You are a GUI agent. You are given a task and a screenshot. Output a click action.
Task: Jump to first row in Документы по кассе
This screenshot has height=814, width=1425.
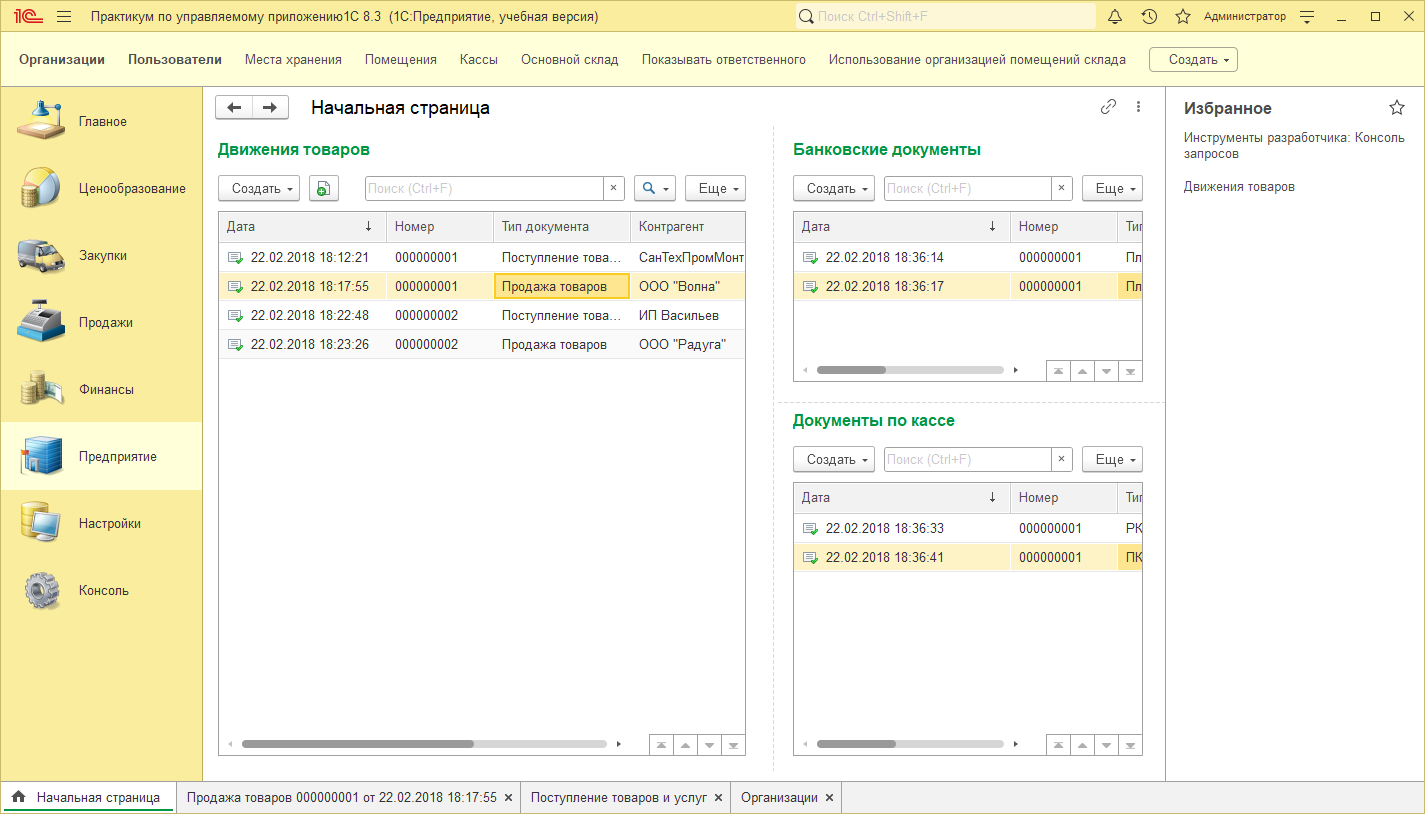[1058, 745]
